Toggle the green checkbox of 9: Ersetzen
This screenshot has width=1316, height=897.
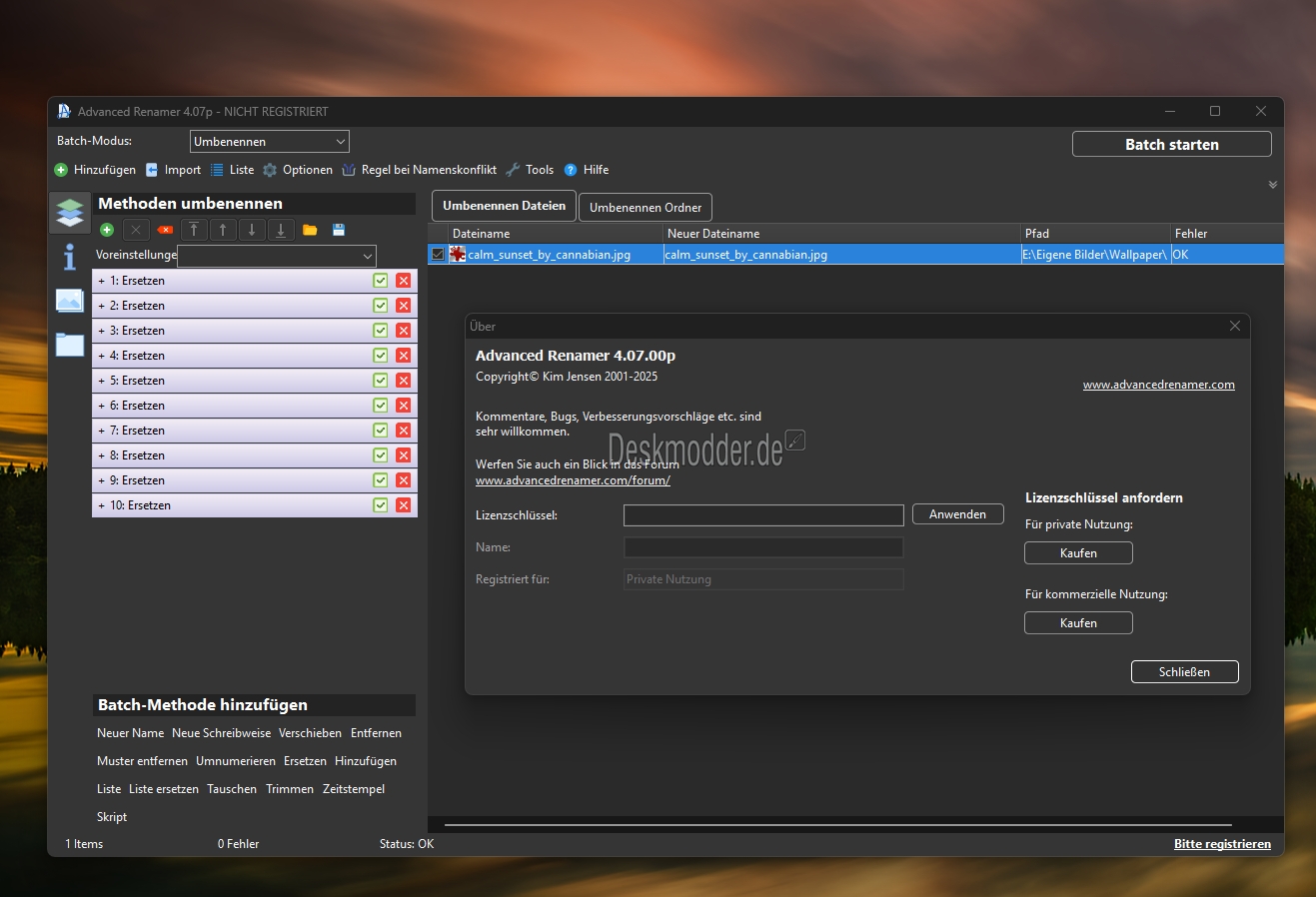[381, 480]
